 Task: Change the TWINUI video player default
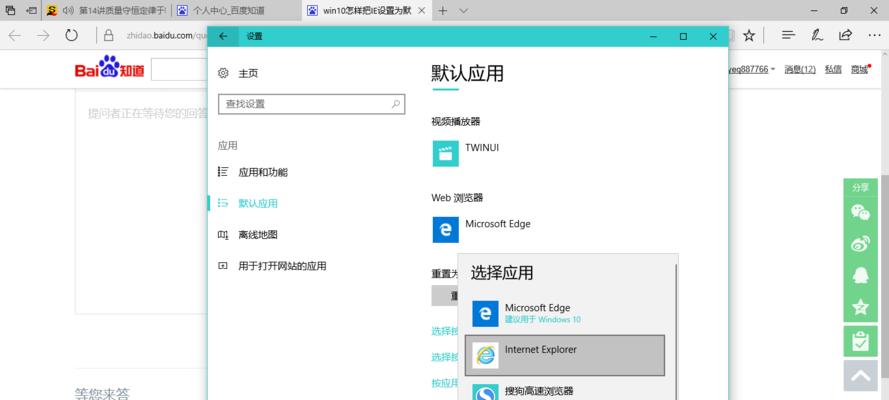click(x=466, y=154)
